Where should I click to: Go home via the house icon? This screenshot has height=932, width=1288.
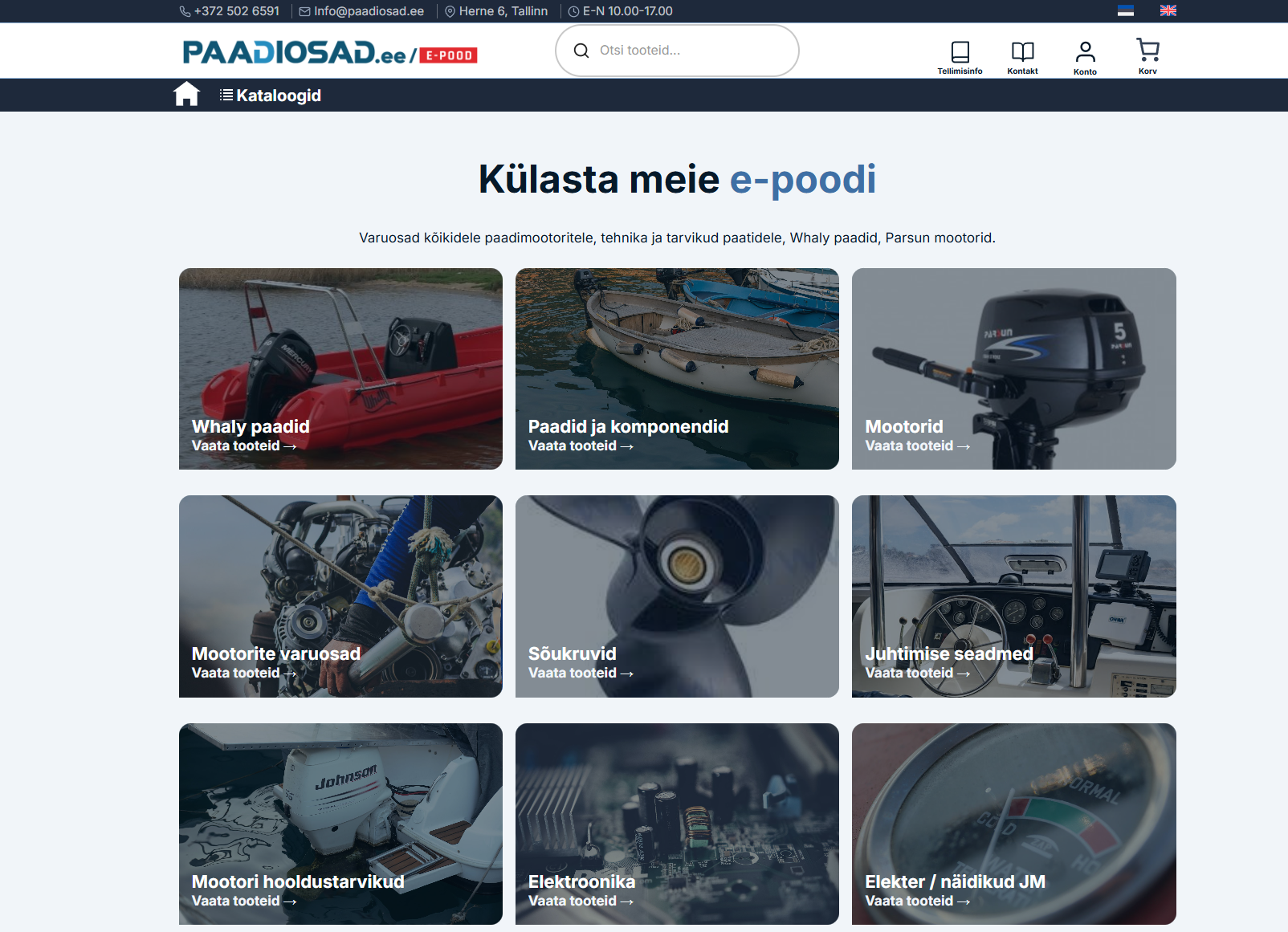pos(186,94)
